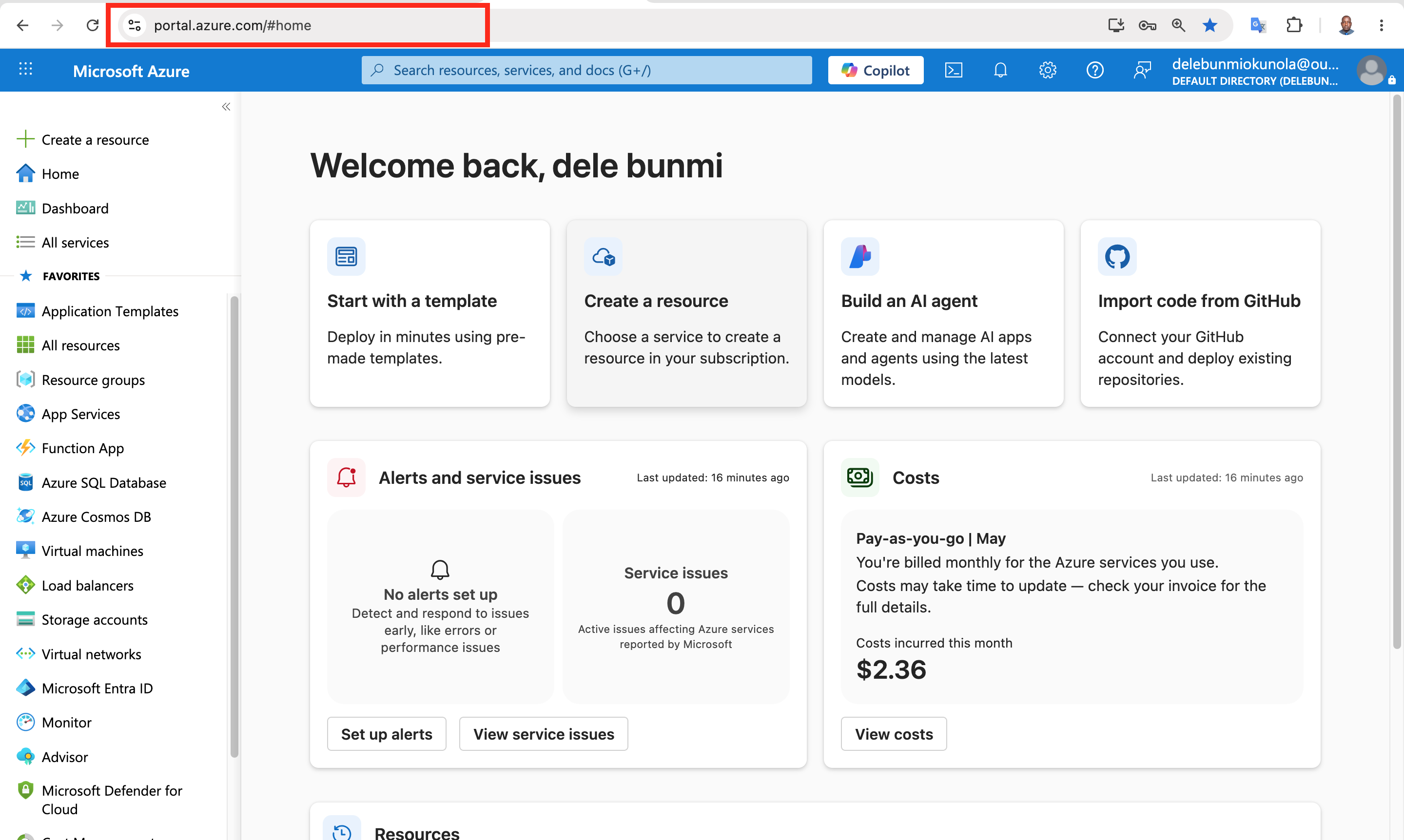Screen dimensions: 1404x840
Task: Click View costs button
Action: point(893,734)
